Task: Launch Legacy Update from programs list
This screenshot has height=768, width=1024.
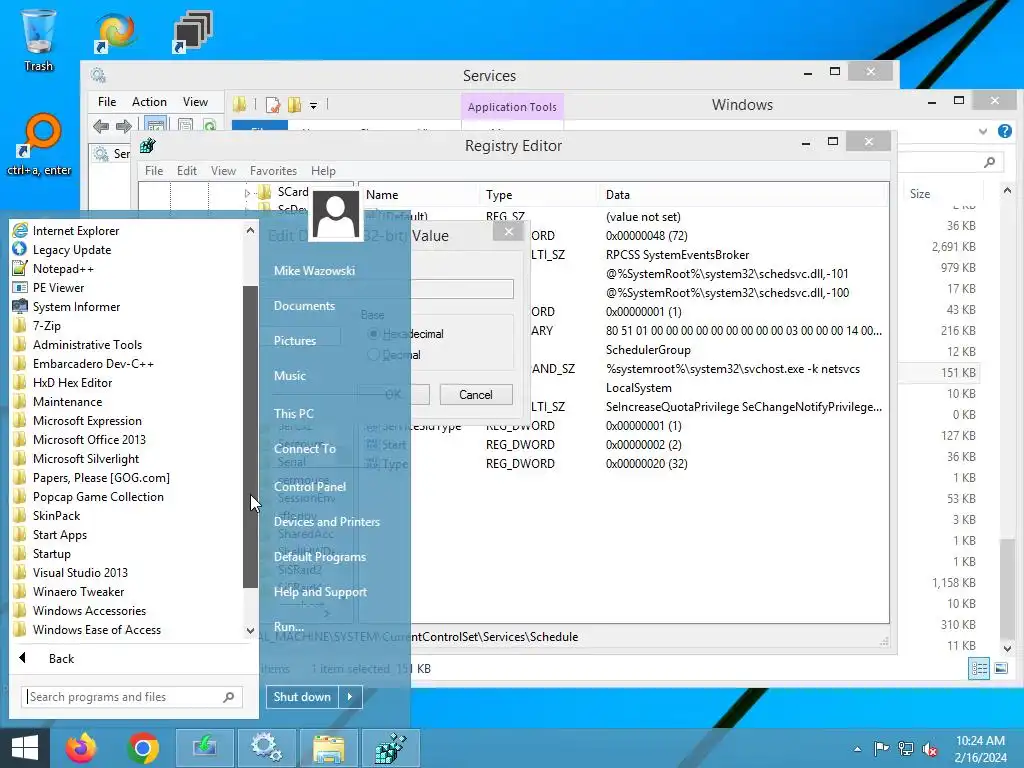Action: [x=72, y=249]
